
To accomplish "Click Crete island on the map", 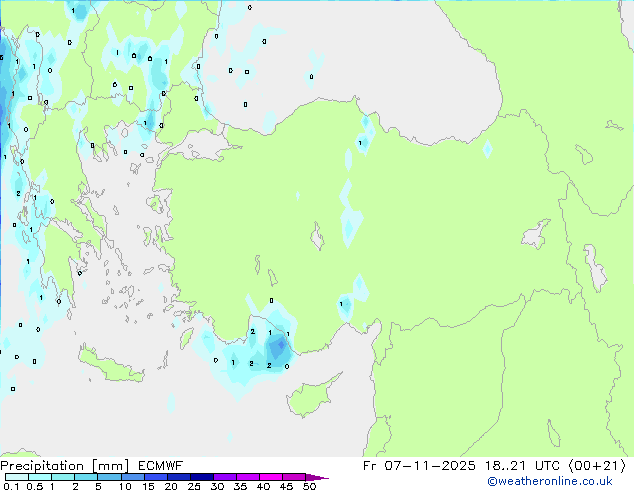I will (111, 366).
